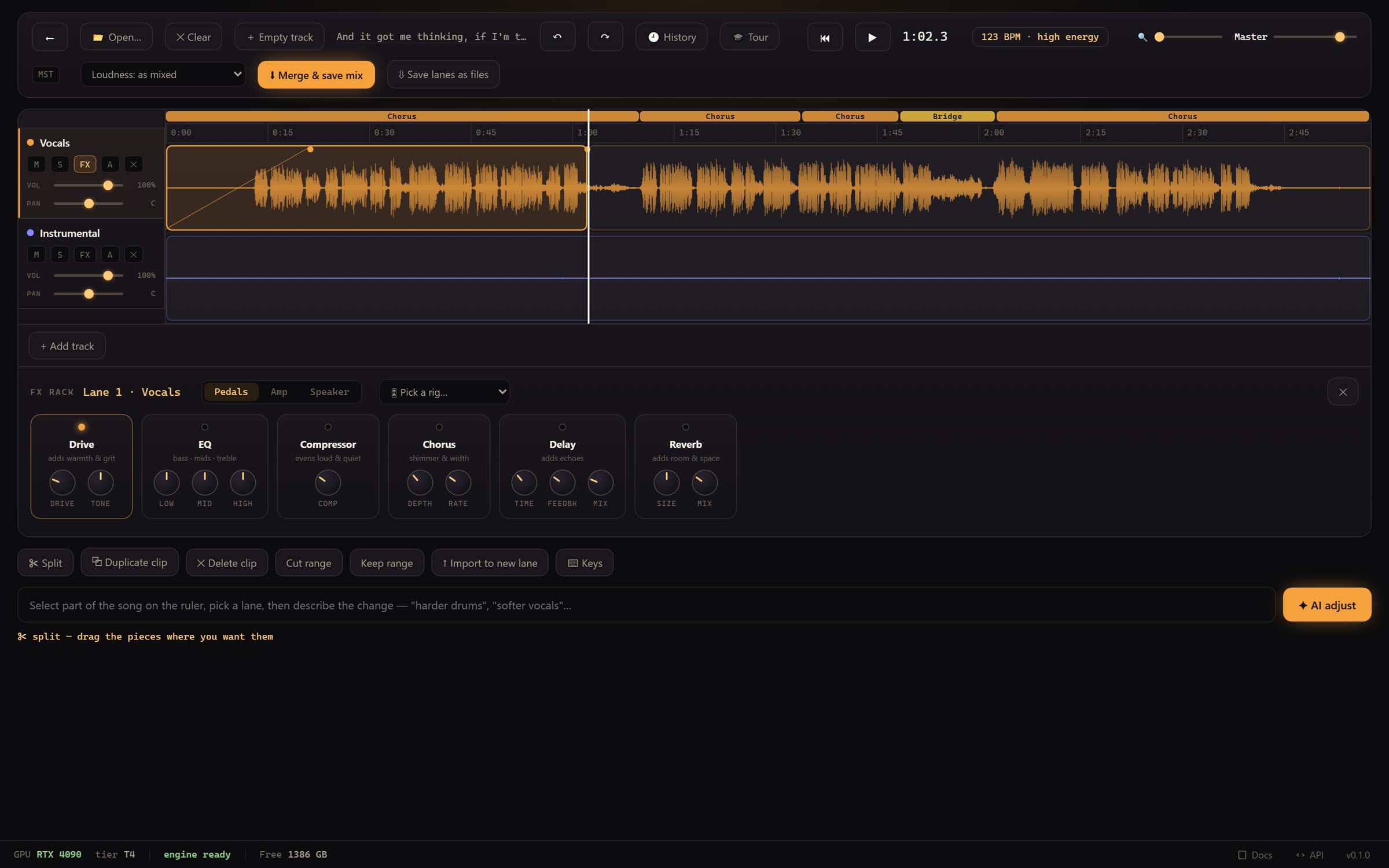Click the Split clip button
1389x868 pixels.
coord(46,562)
